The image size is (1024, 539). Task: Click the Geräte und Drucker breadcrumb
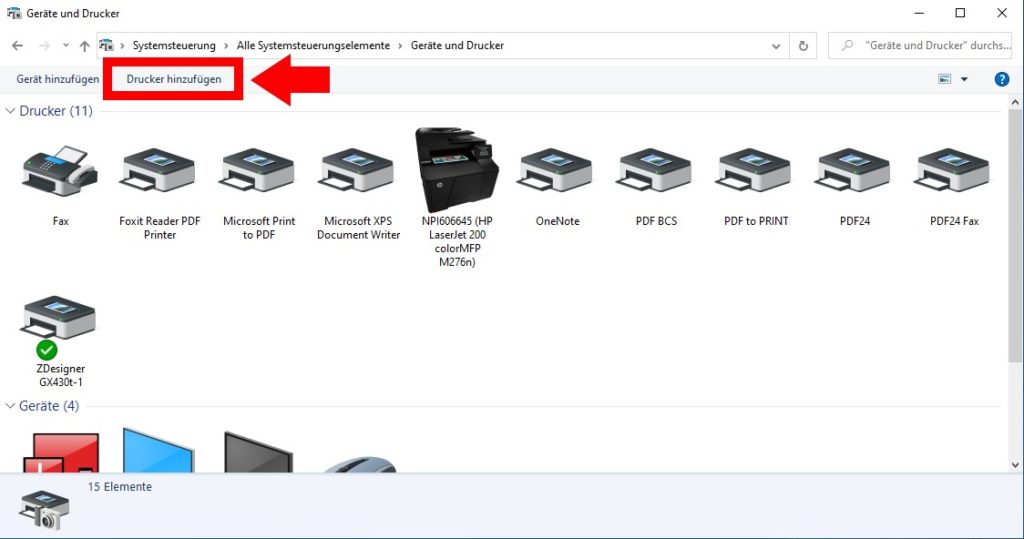[457, 46]
